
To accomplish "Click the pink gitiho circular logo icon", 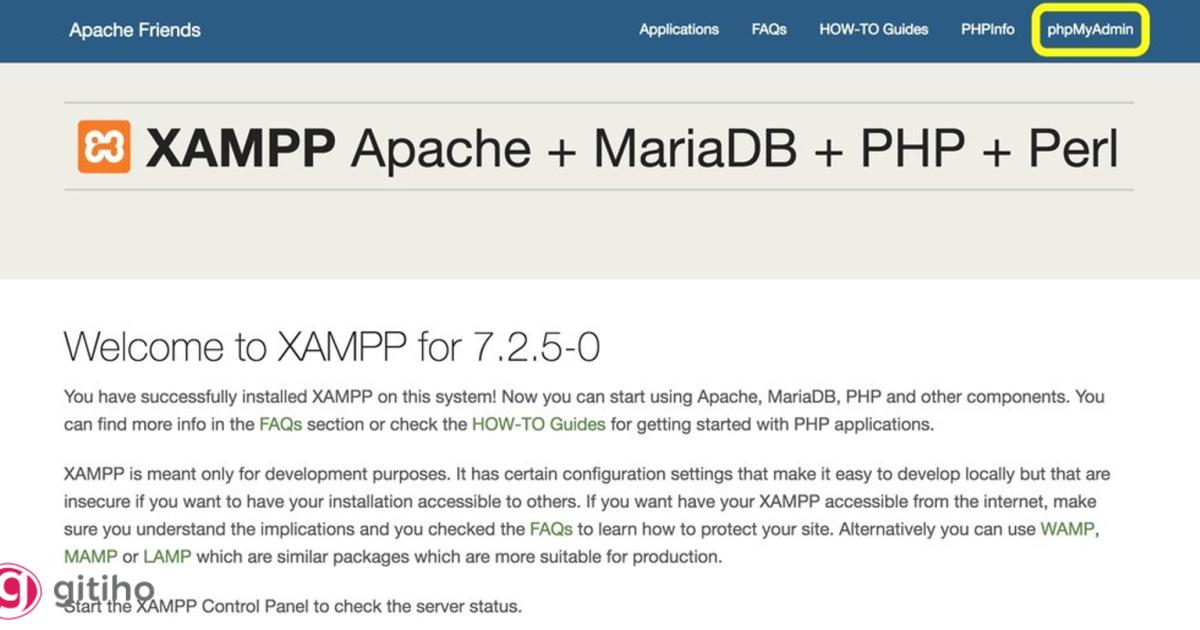I will [18, 589].
